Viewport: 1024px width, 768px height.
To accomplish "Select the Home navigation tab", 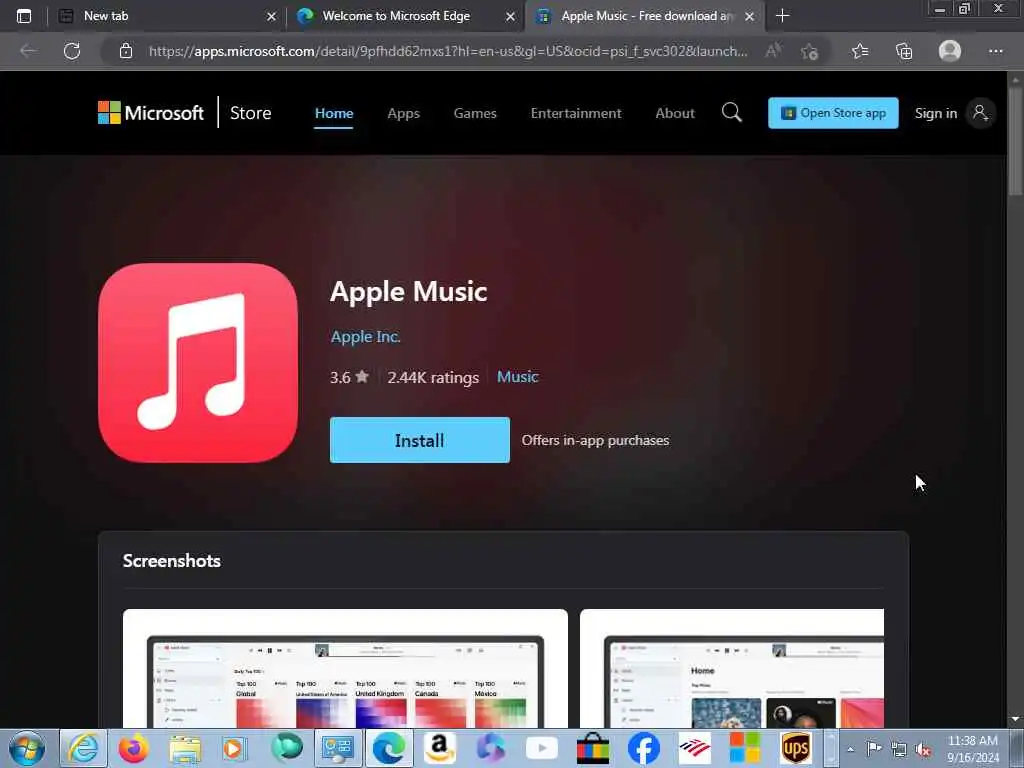I will click(x=334, y=113).
